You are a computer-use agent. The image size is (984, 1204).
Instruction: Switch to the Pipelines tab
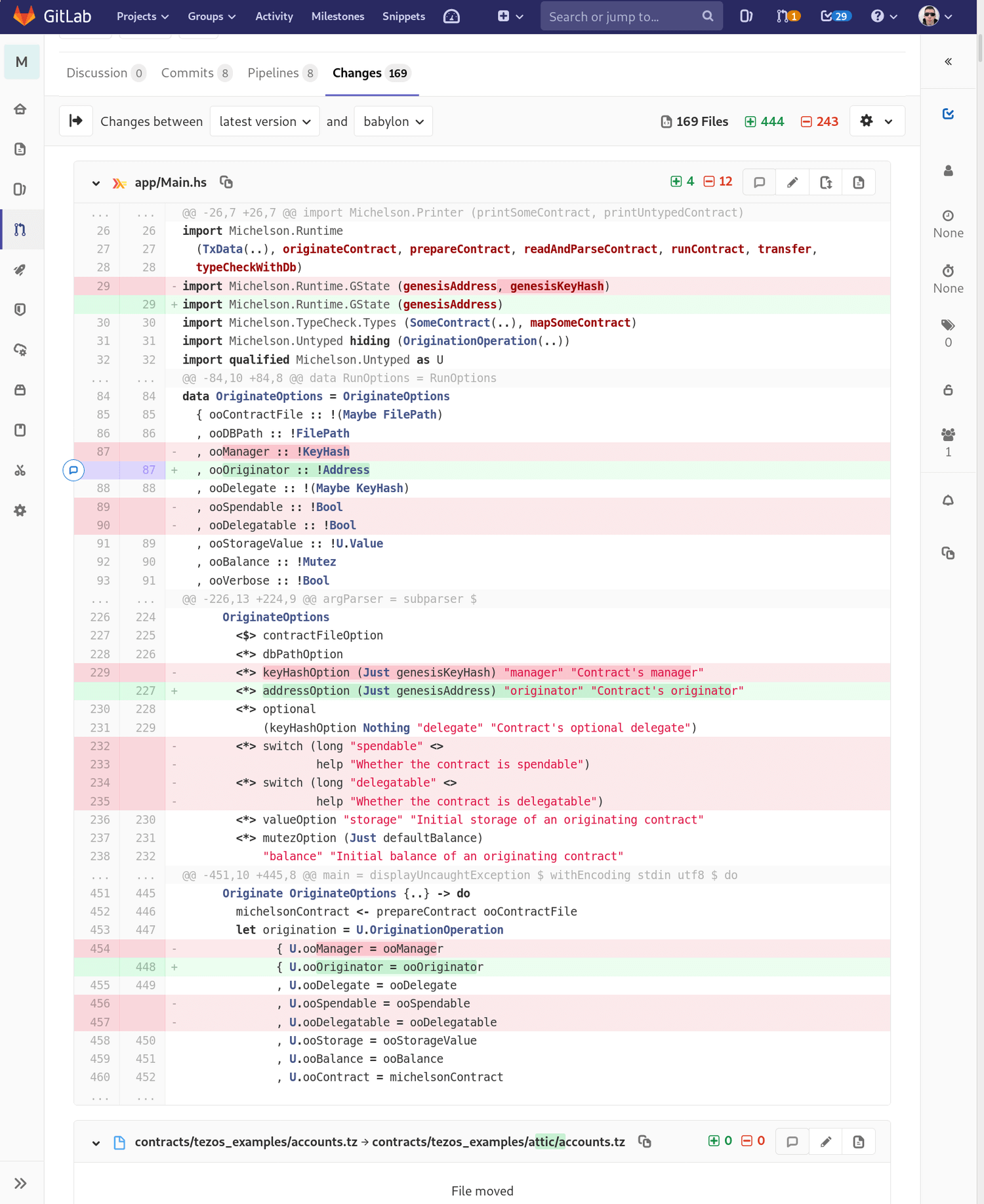(x=282, y=73)
